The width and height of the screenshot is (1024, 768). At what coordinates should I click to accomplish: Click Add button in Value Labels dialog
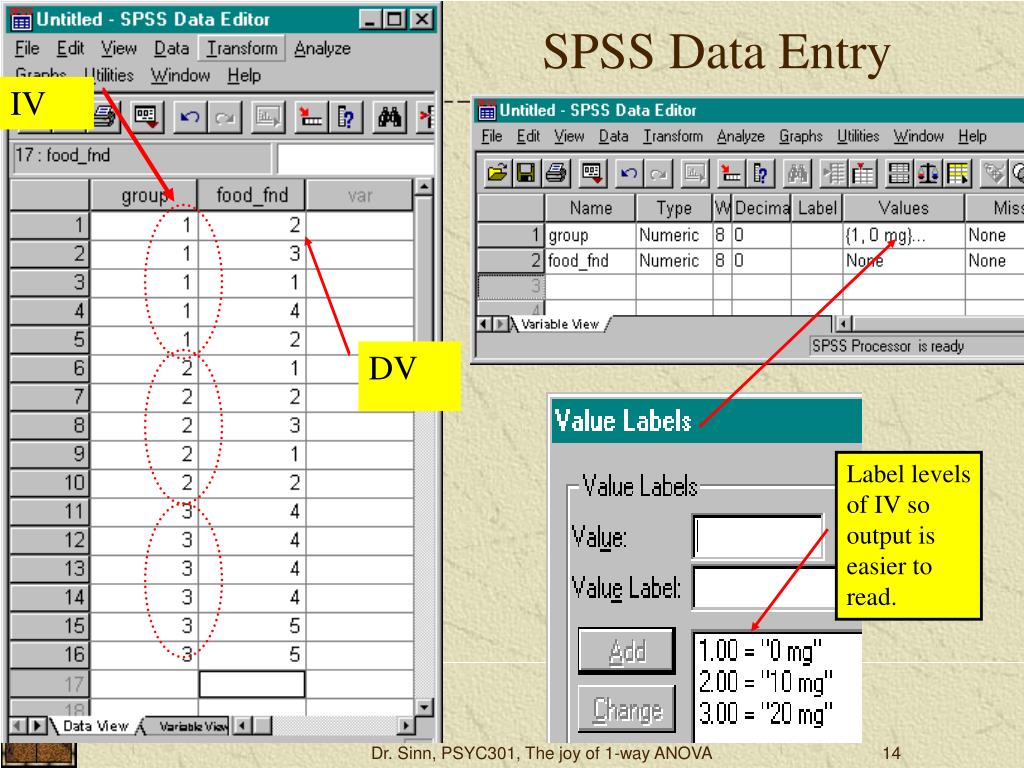tap(626, 650)
